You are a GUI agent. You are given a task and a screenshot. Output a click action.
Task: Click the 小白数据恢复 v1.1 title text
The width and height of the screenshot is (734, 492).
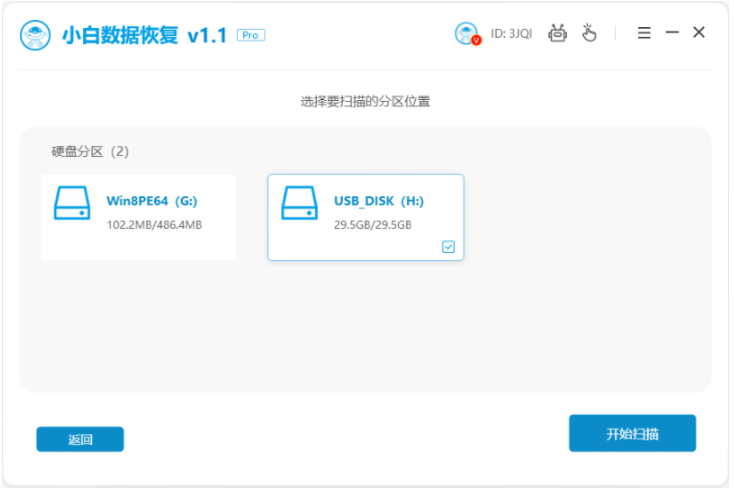144,35
